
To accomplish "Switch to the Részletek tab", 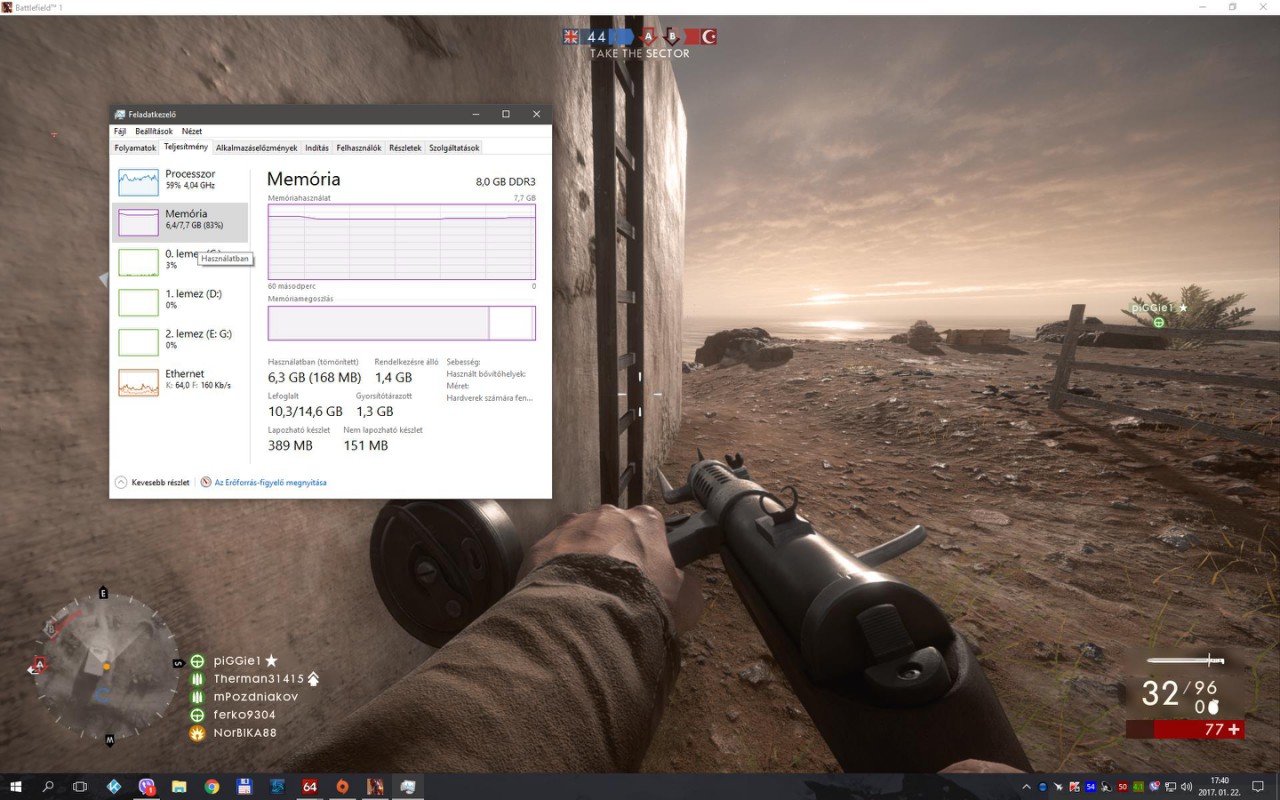I will click(405, 148).
